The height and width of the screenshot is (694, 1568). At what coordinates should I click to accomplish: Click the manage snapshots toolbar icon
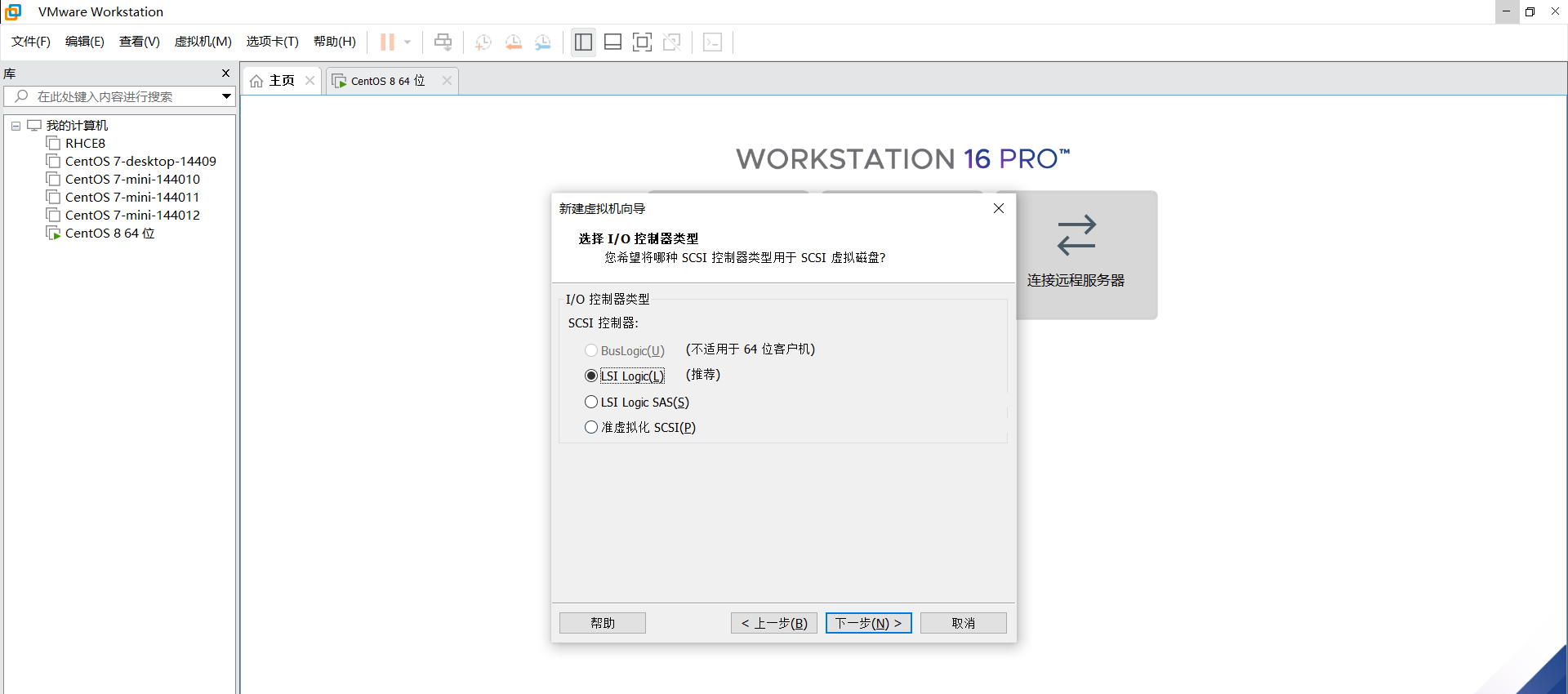click(x=543, y=42)
